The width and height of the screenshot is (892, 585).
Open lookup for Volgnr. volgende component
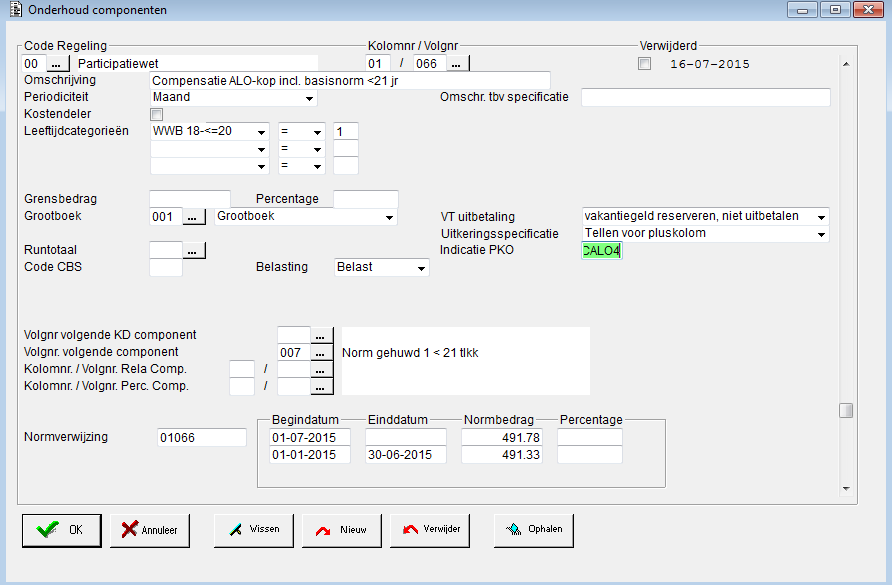[x=321, y=353]
